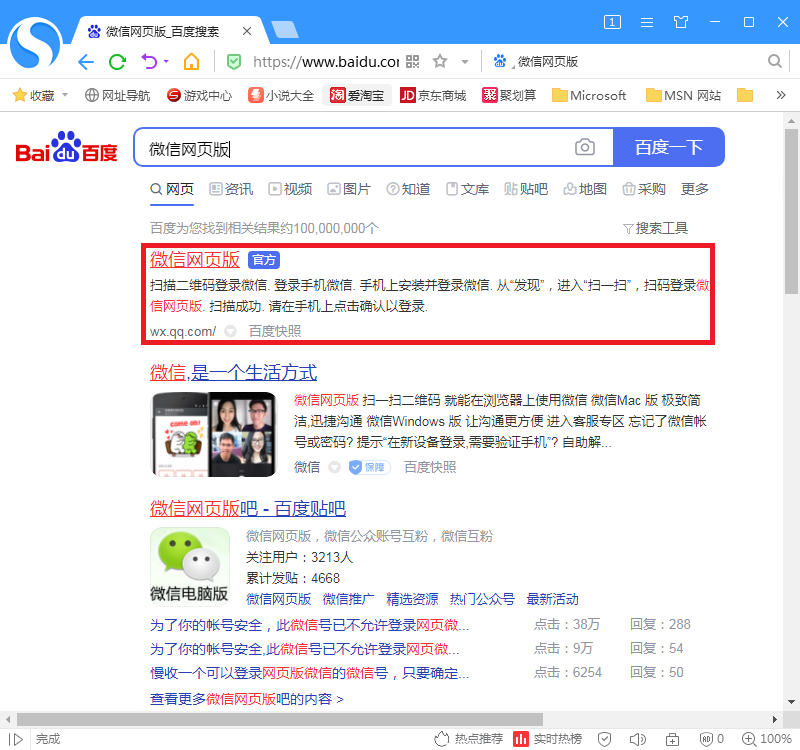Image resolution: width=800 pixels, height=750 pixels.
Task: Click the vertical scrollbar thumb
Action: pyautogui.click(x=791, y=212)
